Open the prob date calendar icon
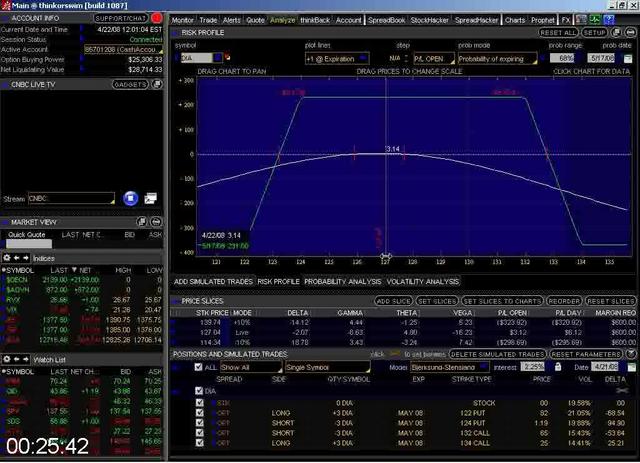Image resolution: width=640 pixels, height=463 pixels. pos(628,59)
